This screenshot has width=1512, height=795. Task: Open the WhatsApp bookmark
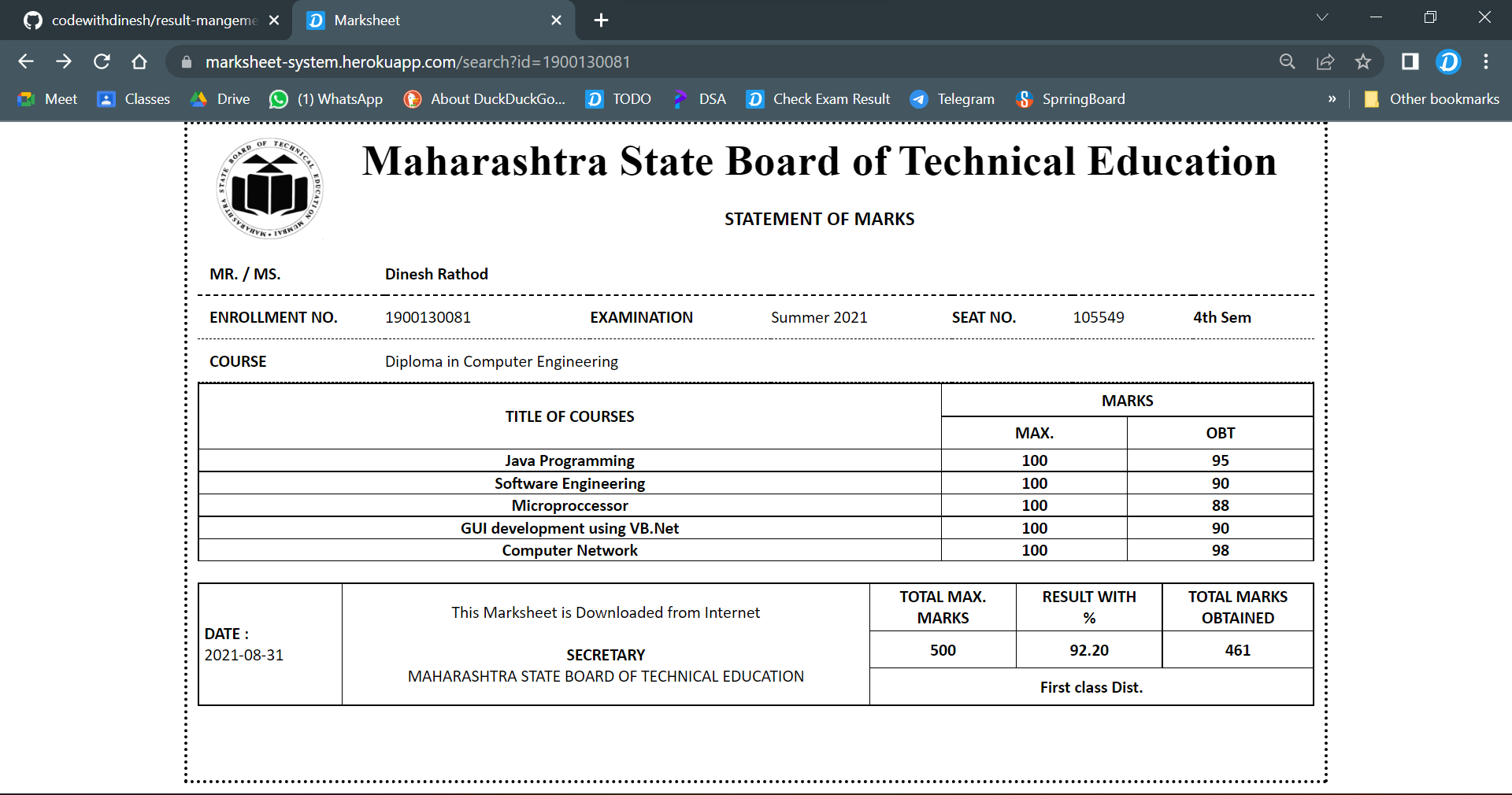pyautogui.click(x=326, y=99)
